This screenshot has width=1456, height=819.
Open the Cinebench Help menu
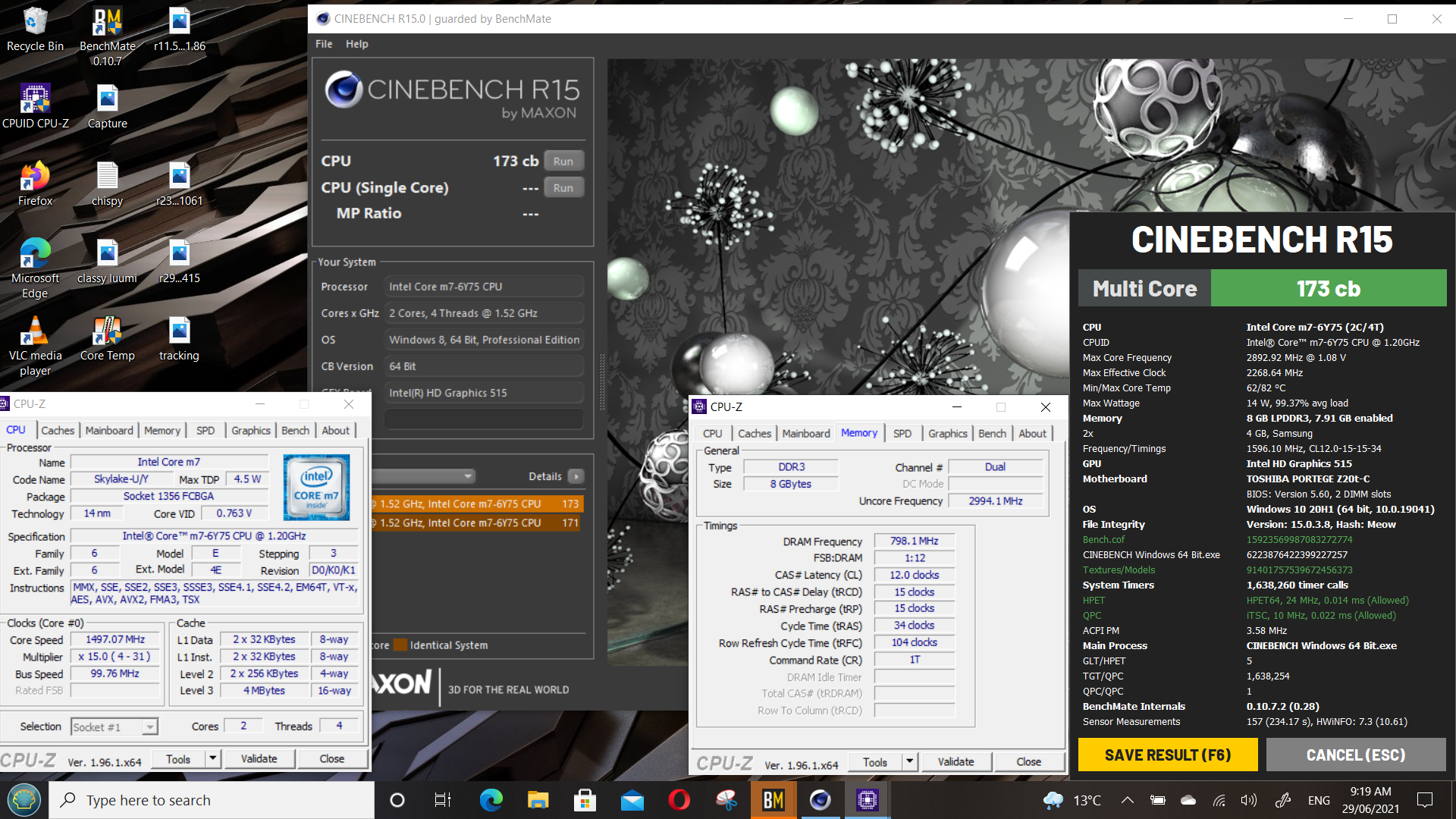pos(356,44)
